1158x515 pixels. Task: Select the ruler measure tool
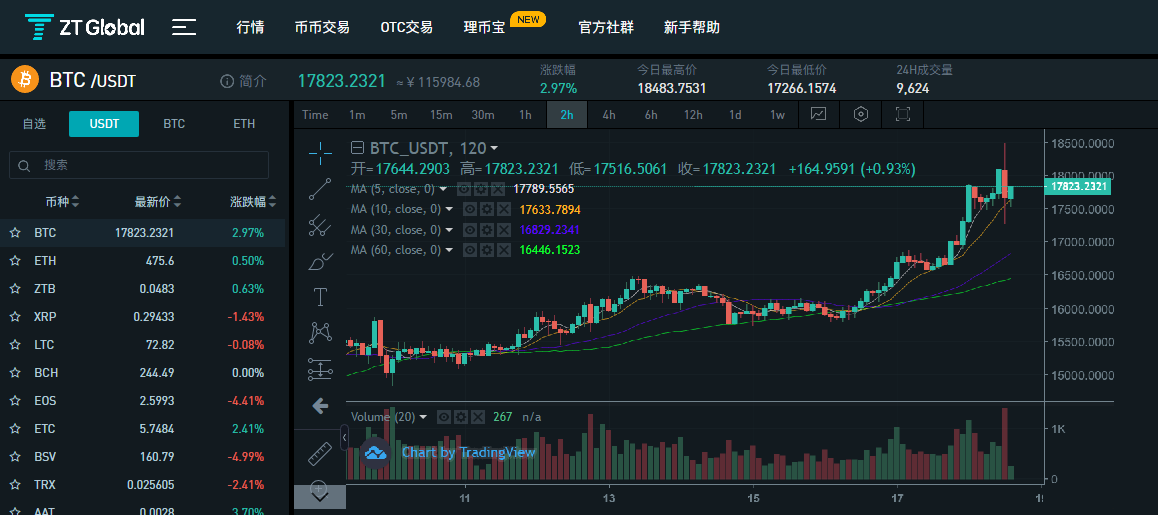[320, 453]
